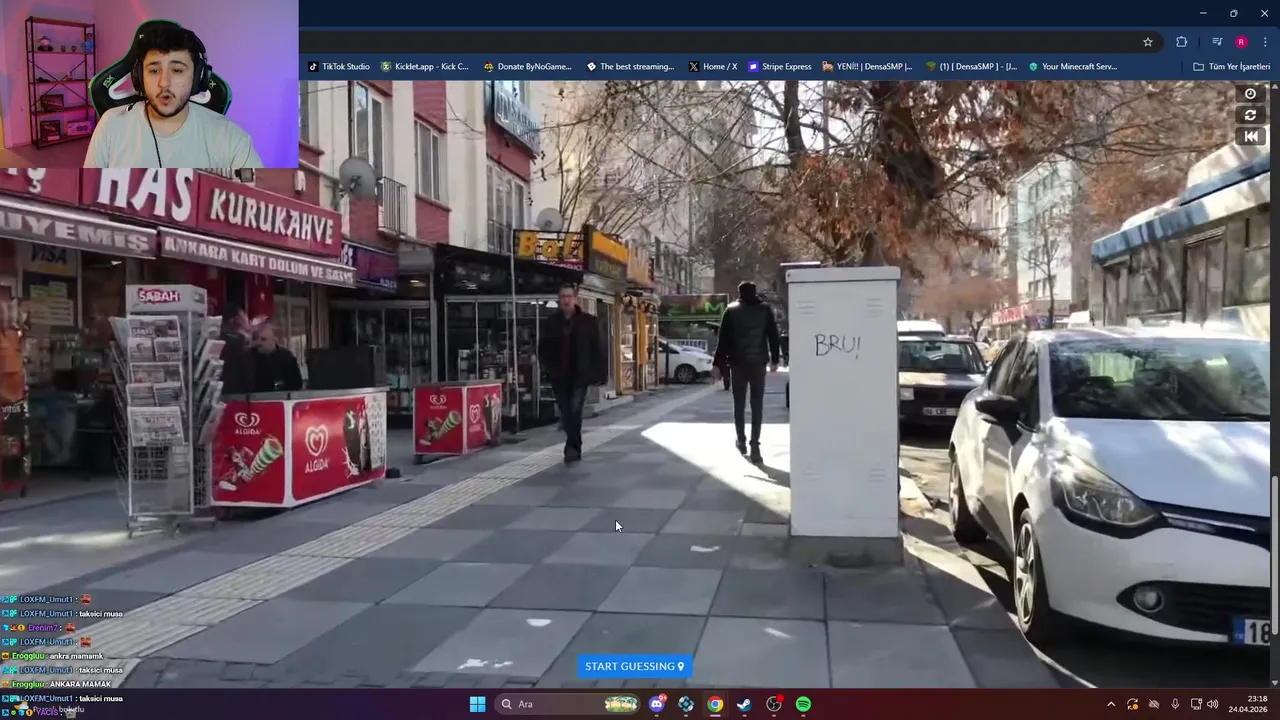The image size is (1280, 720).
Task: Click the microphone tray icon
Action: coord(1175,704)
